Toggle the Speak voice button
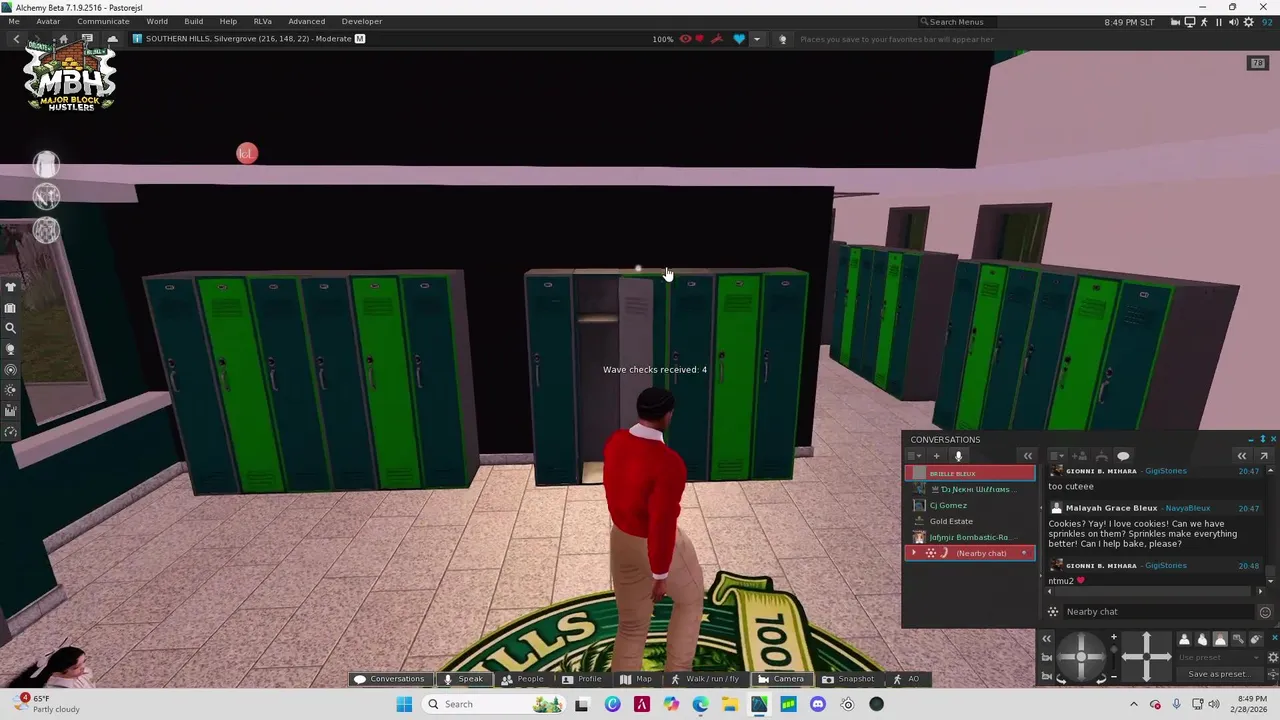1280x720 pixels. [463, 679]
